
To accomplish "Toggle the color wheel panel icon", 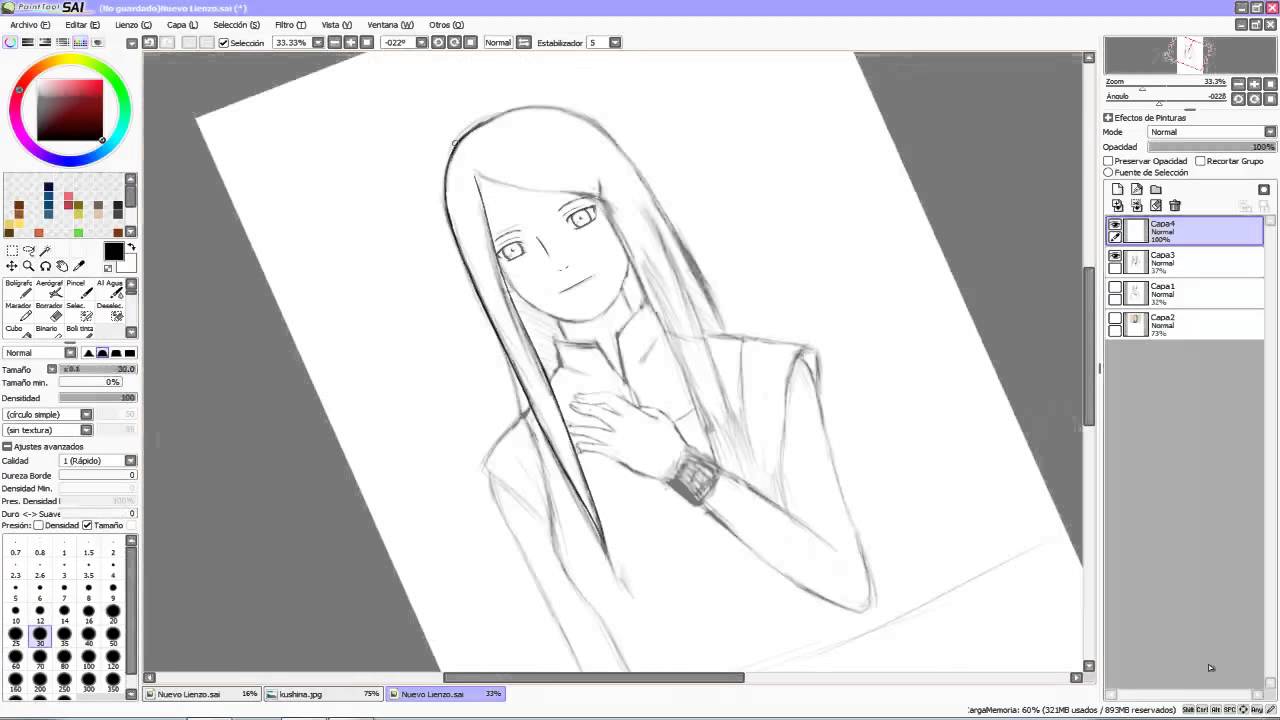I will click(x=10, y=42).
